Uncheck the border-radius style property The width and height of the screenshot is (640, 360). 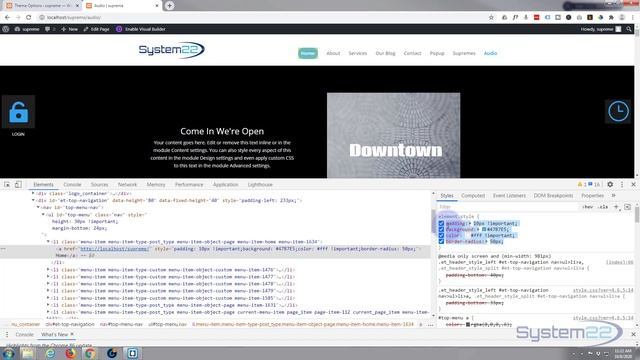(441, 242)
